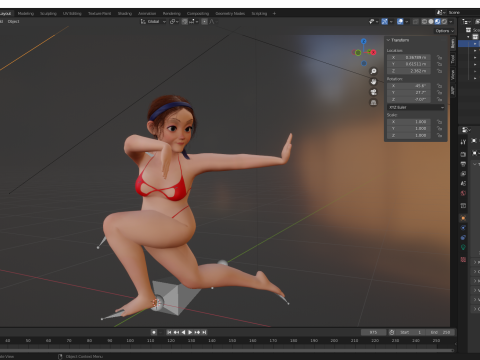480x360 pixels.
Task: Click the Scale X value field
Action: pyautogui.click(x=409, y=122)
